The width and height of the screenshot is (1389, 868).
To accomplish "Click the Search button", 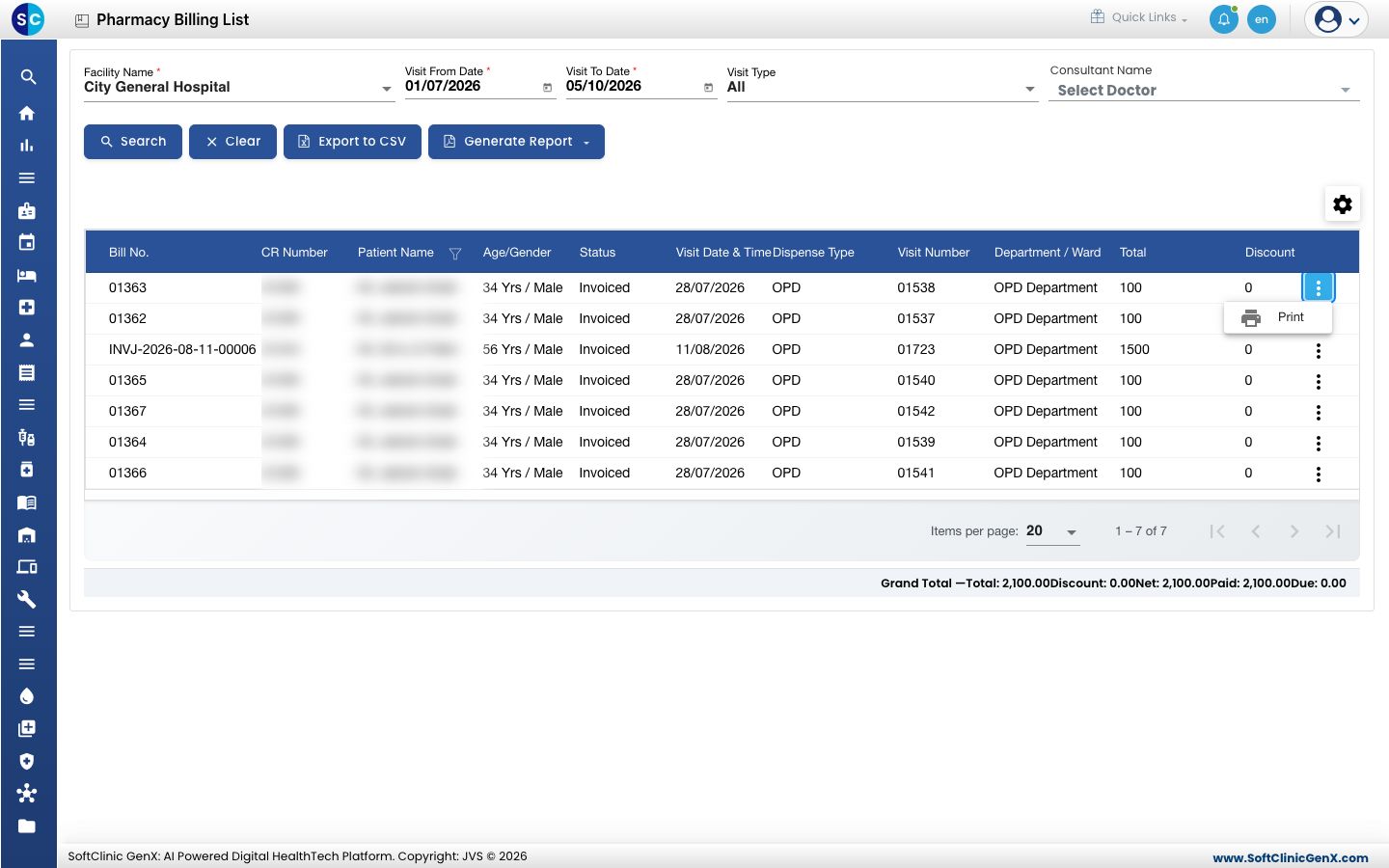I will (x=133, y=142).
